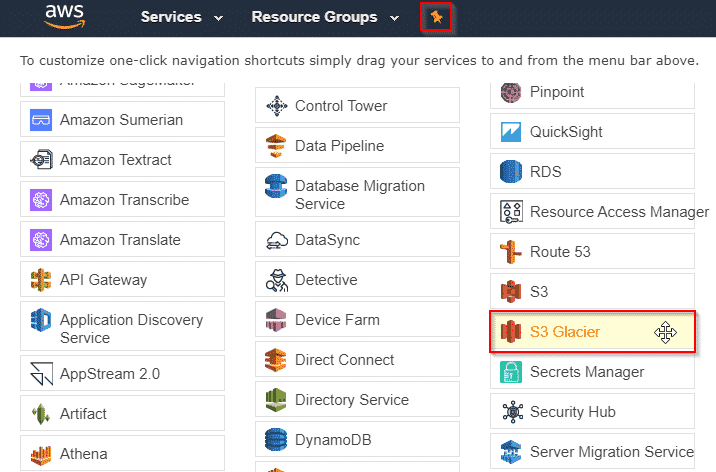Click the Amazon Textract icon
This screenshot has height=472, width=716.
click(41, 160)
